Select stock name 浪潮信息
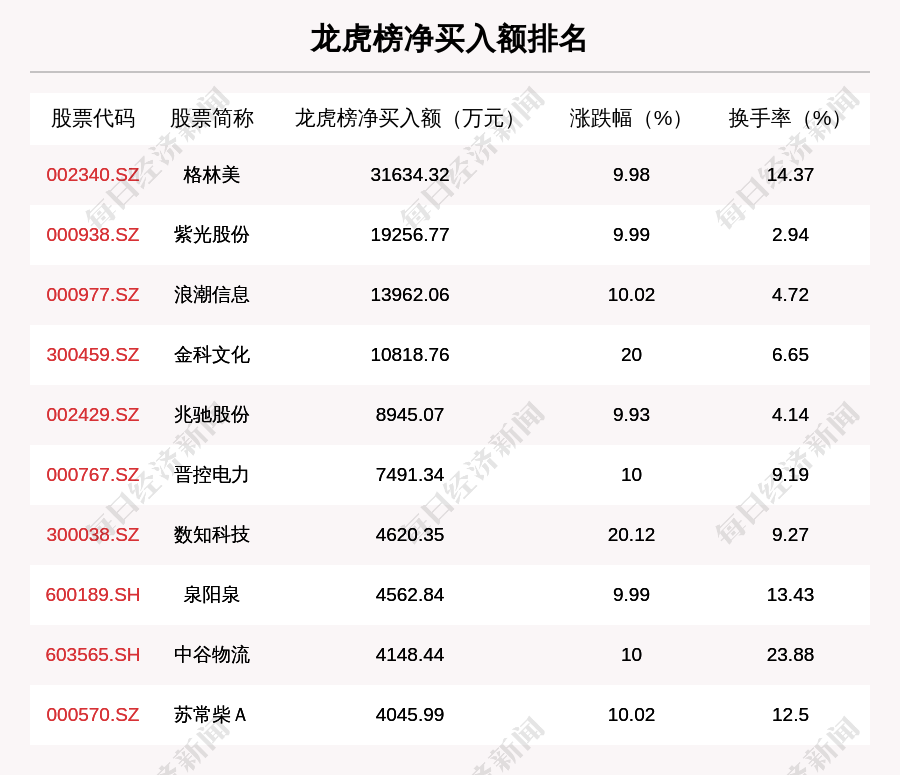This screenshot has height=775, width=900. (x=212, y=294)
